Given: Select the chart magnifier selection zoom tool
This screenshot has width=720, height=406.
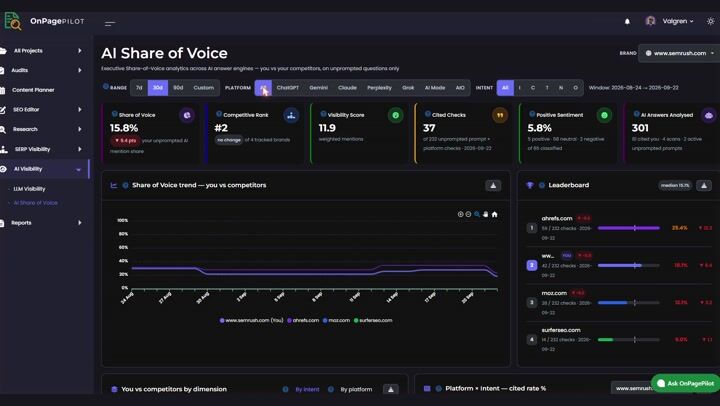Looking at the screenshot, I should [x=477, y=214].
